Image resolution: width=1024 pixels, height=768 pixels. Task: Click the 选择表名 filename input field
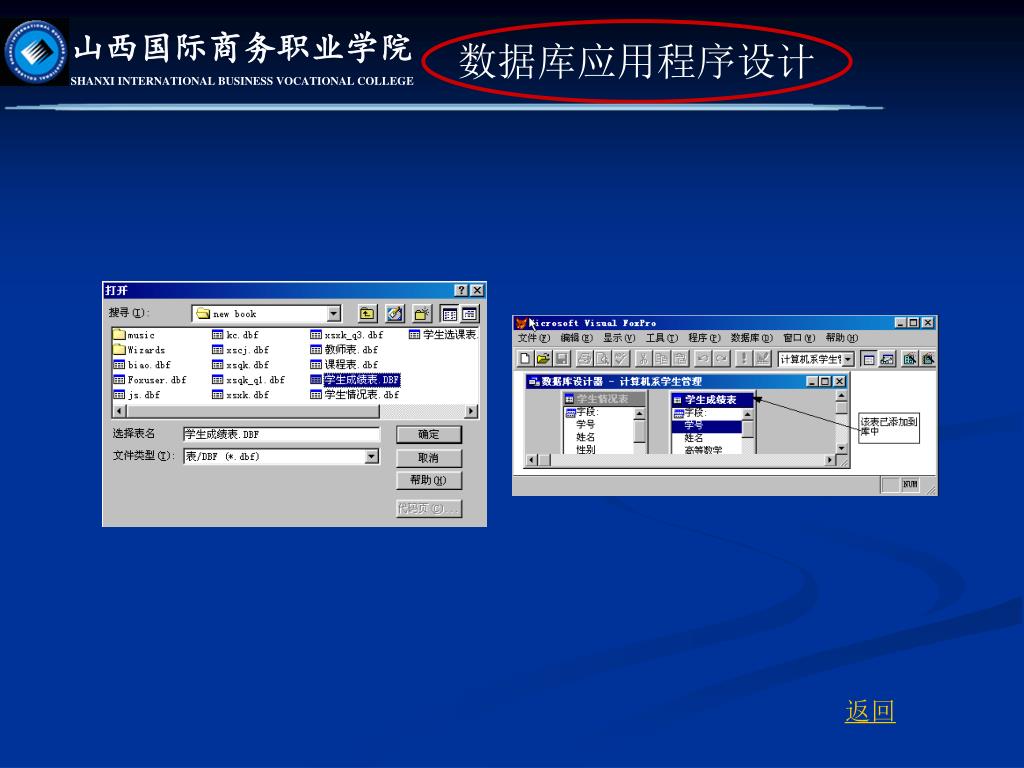(x=281, y=434)
